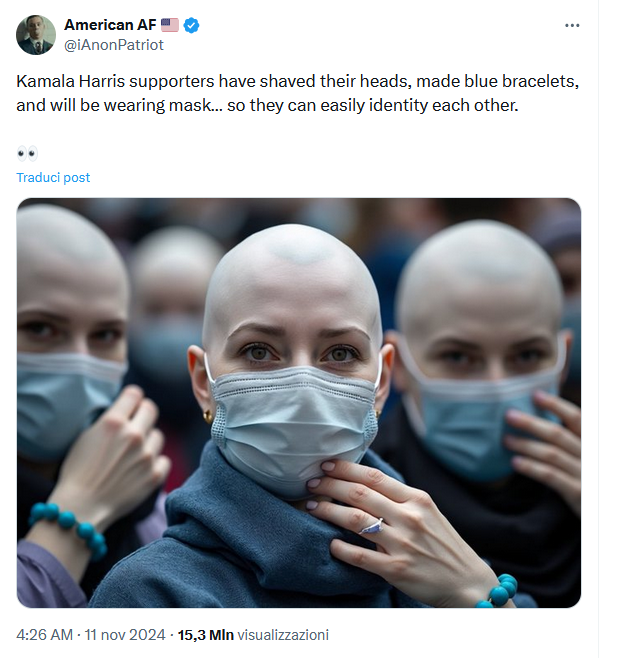Open the attached photo of masked woman

299,403
